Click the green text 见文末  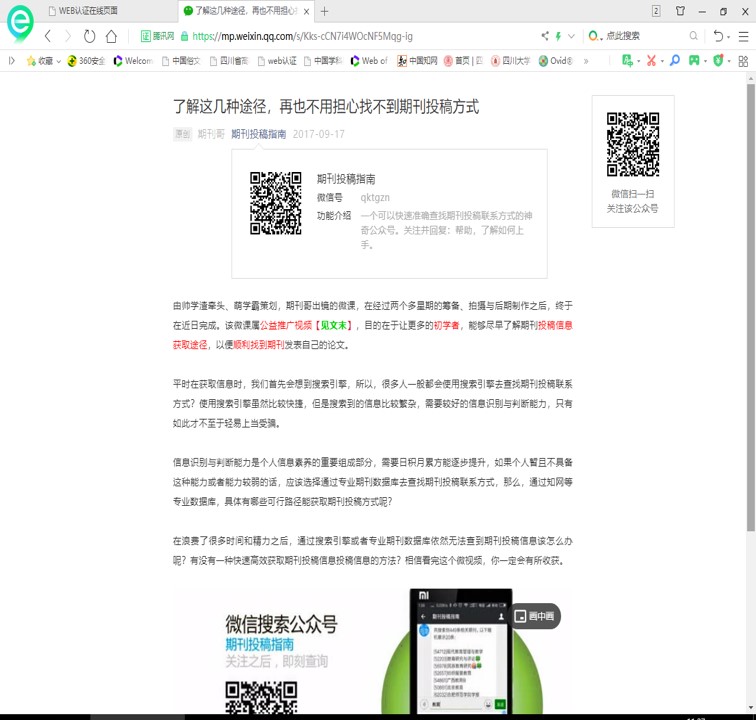pos(334,326)
